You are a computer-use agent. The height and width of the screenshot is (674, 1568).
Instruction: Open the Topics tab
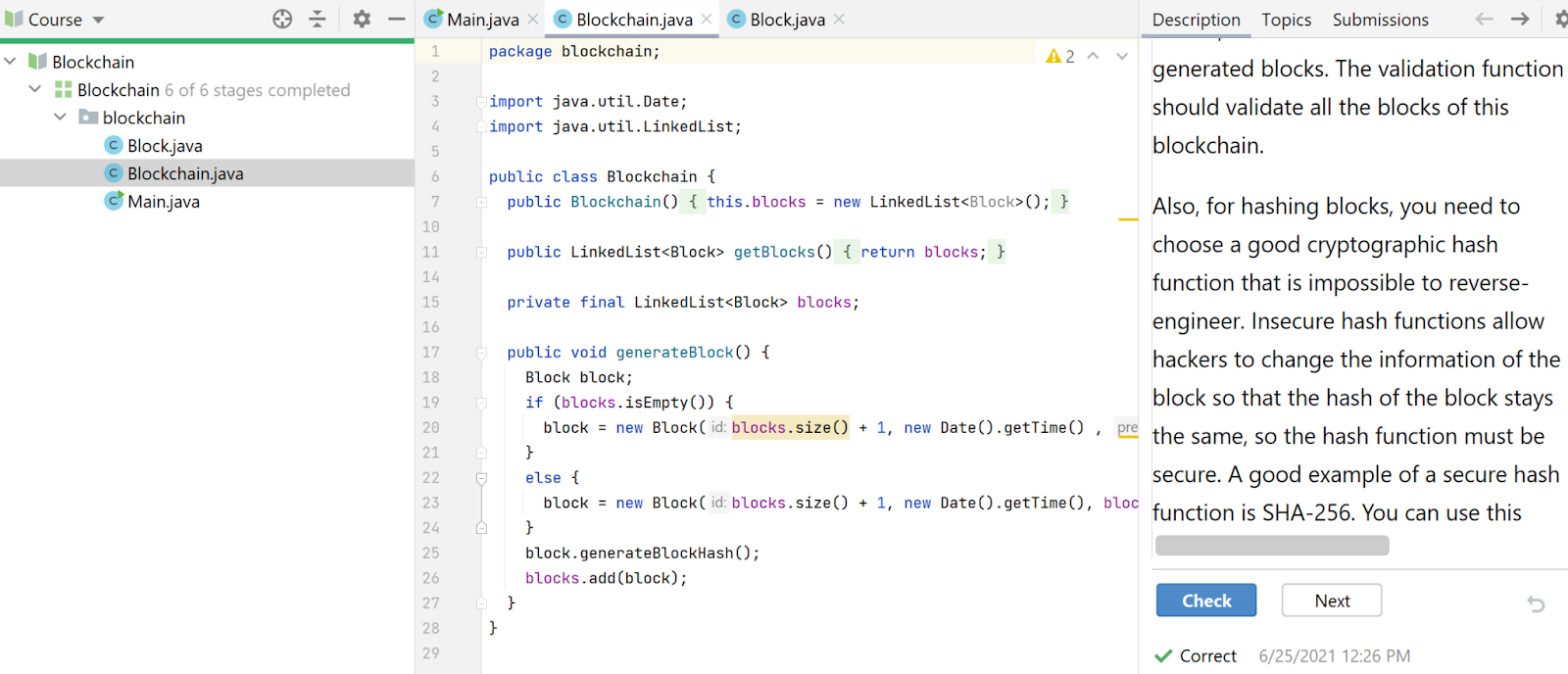coord(1286,20)
